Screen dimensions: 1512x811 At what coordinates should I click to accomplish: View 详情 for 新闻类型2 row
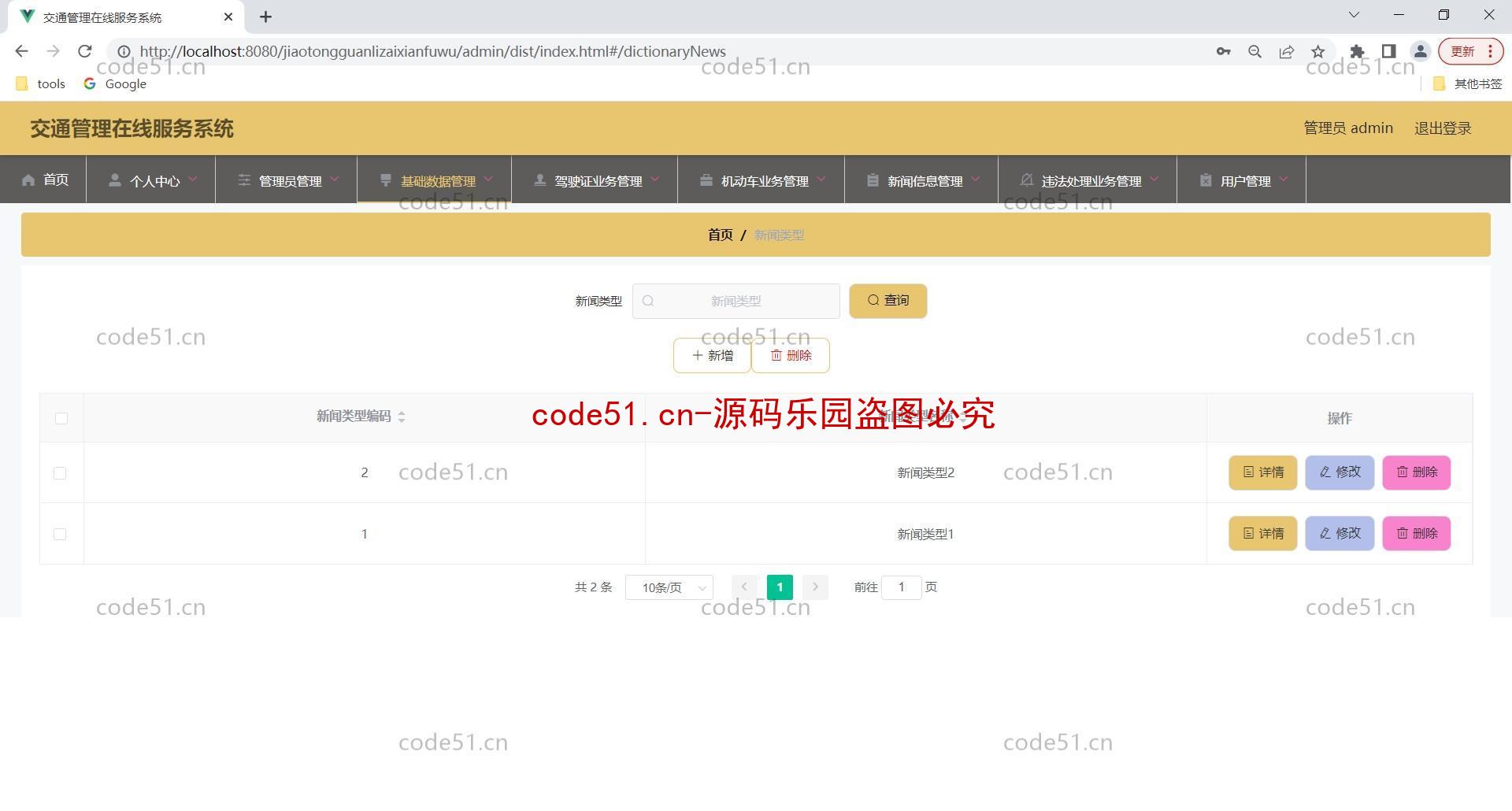(1262, 472)
